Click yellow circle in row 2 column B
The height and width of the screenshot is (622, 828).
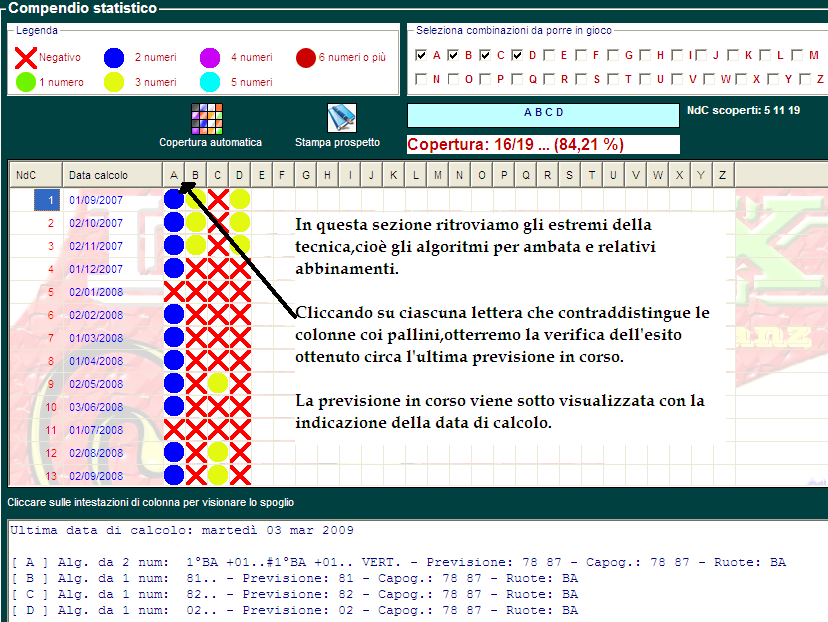196,222
